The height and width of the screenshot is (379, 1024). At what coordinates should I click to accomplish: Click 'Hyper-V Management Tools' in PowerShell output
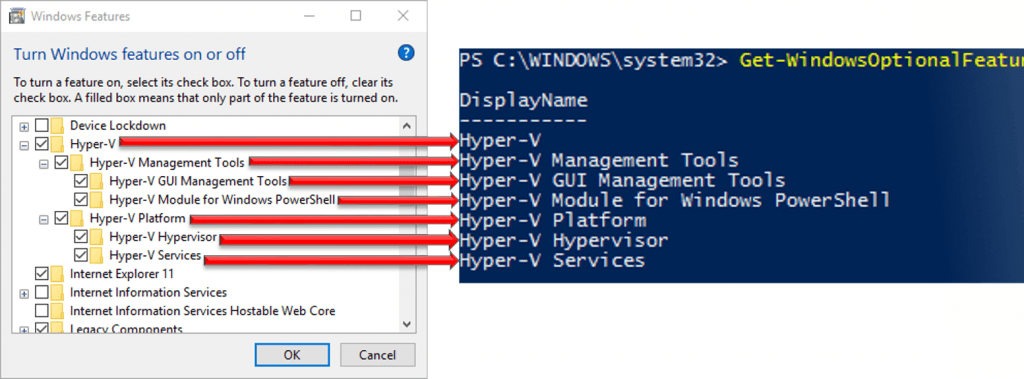click(x=599, y=160)
